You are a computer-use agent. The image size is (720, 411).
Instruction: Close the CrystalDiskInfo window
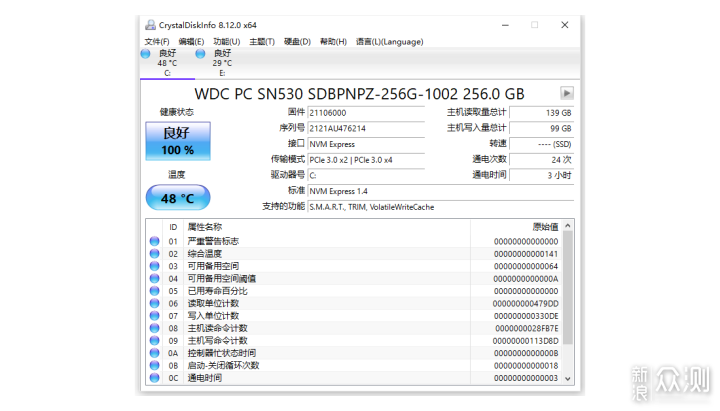[565, 25]
